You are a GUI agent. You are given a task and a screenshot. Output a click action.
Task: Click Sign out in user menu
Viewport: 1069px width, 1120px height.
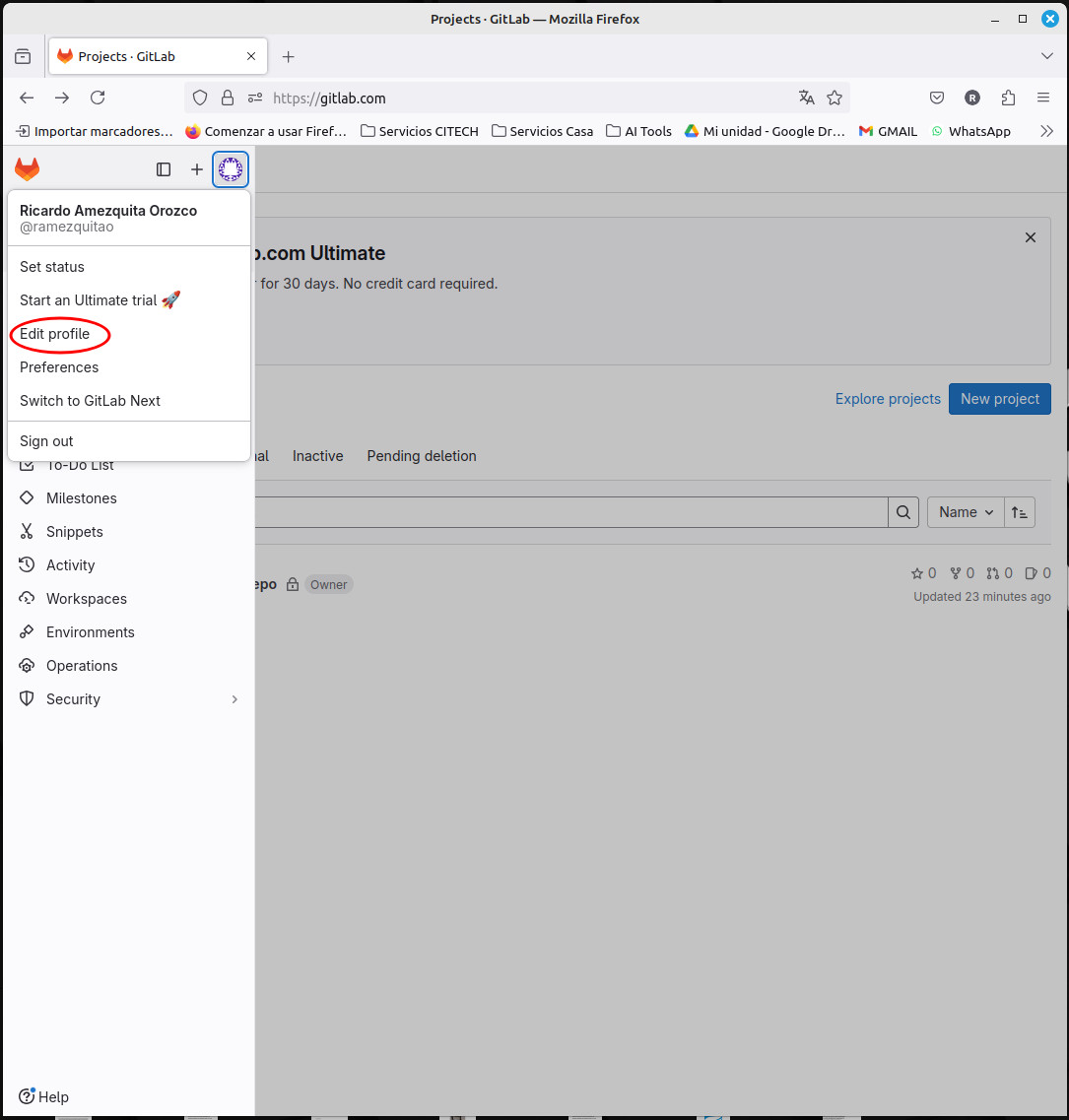46,441
